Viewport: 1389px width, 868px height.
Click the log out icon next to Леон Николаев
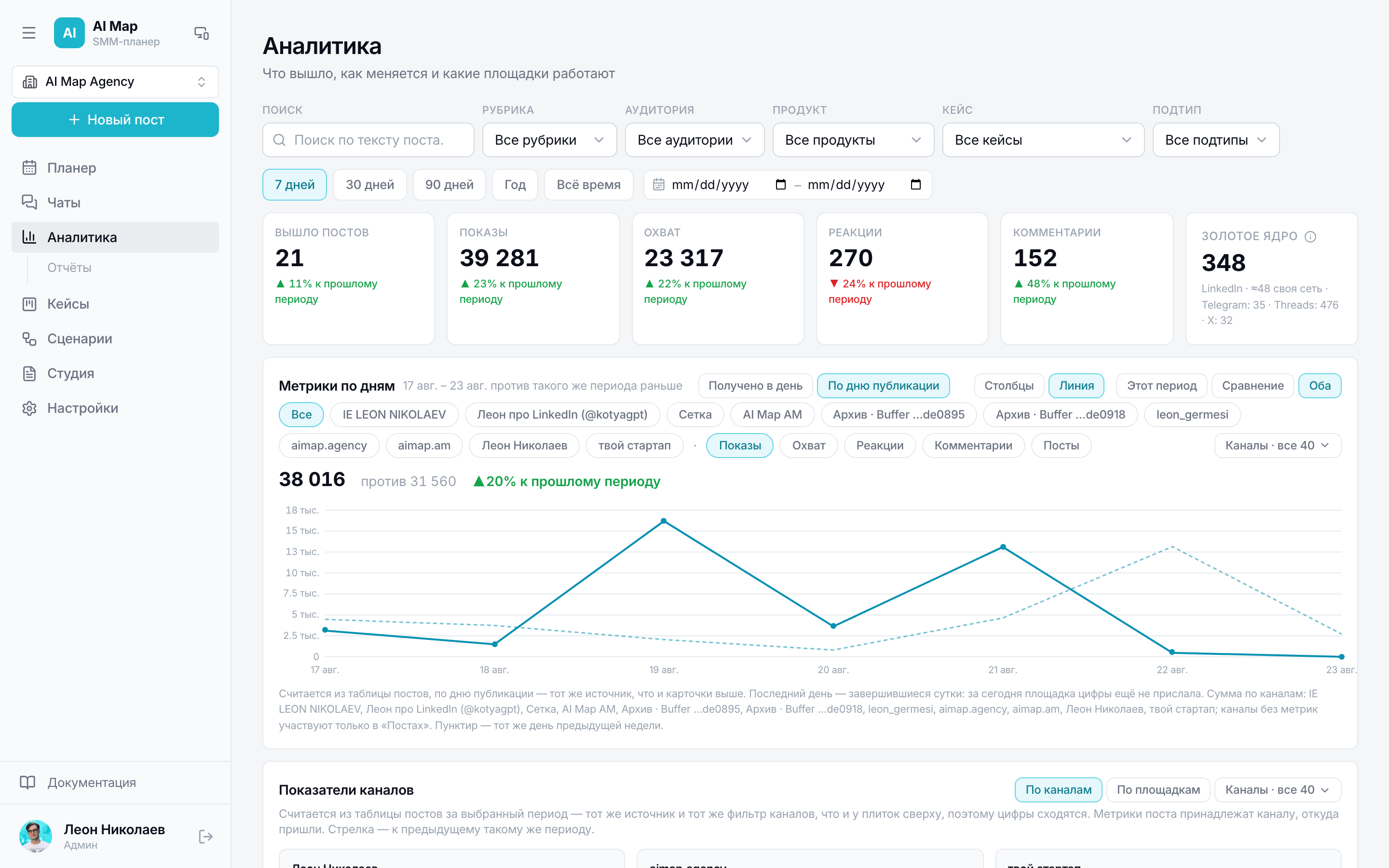tap(205, 837)
